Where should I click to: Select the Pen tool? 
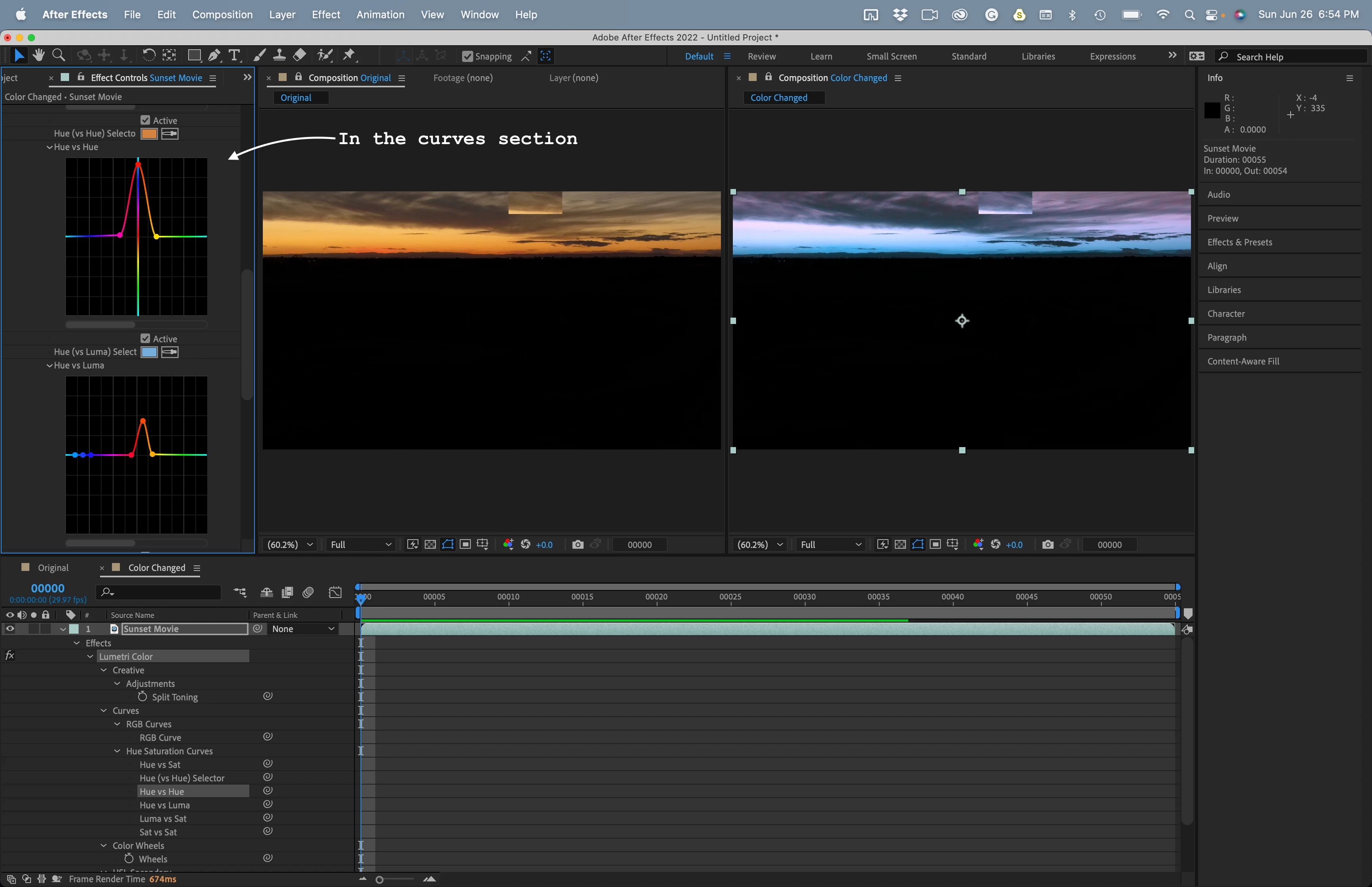[214, 55]
